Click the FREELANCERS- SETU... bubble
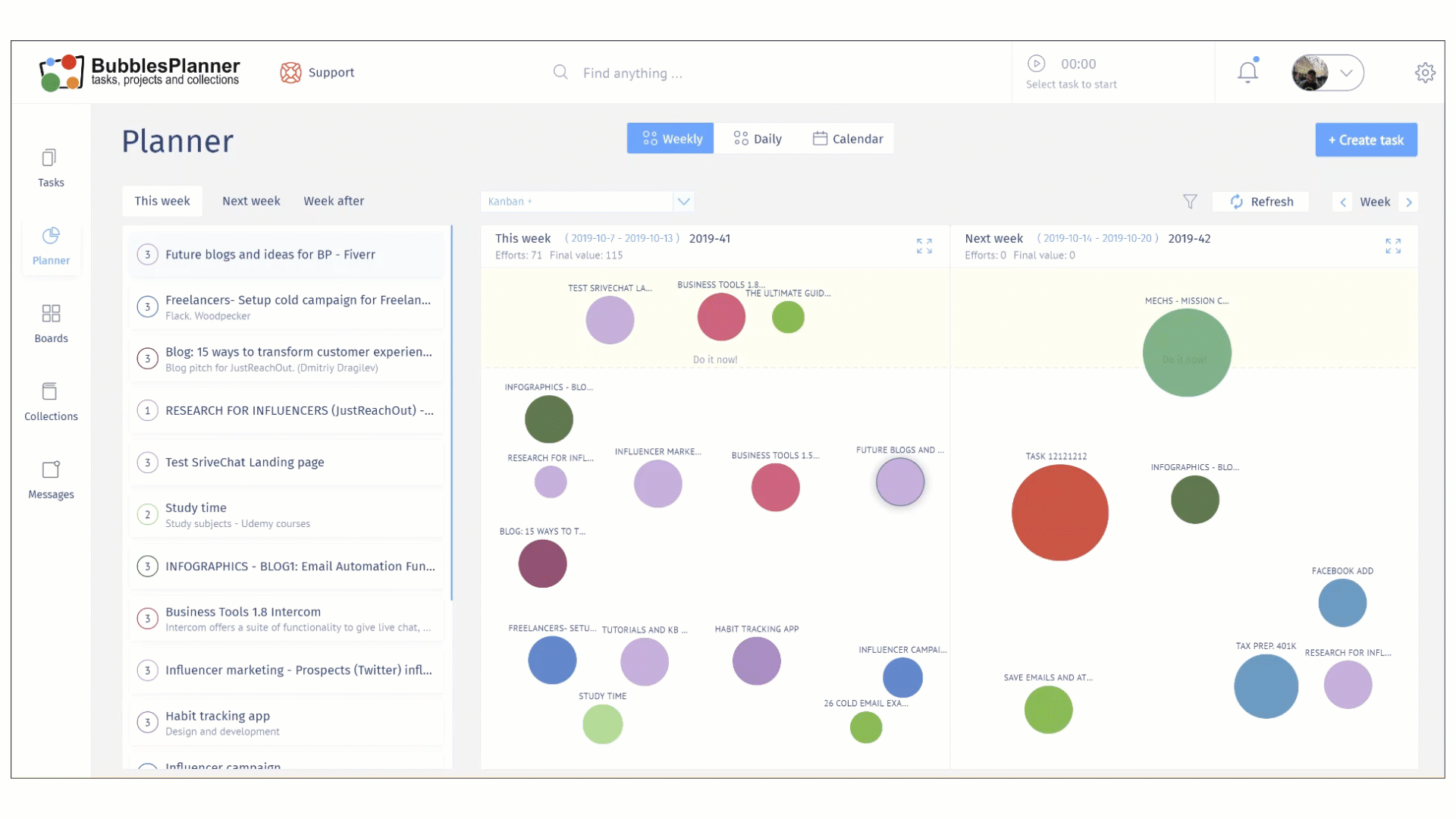Screen dimensions: 1456x819 pos(552,661)
